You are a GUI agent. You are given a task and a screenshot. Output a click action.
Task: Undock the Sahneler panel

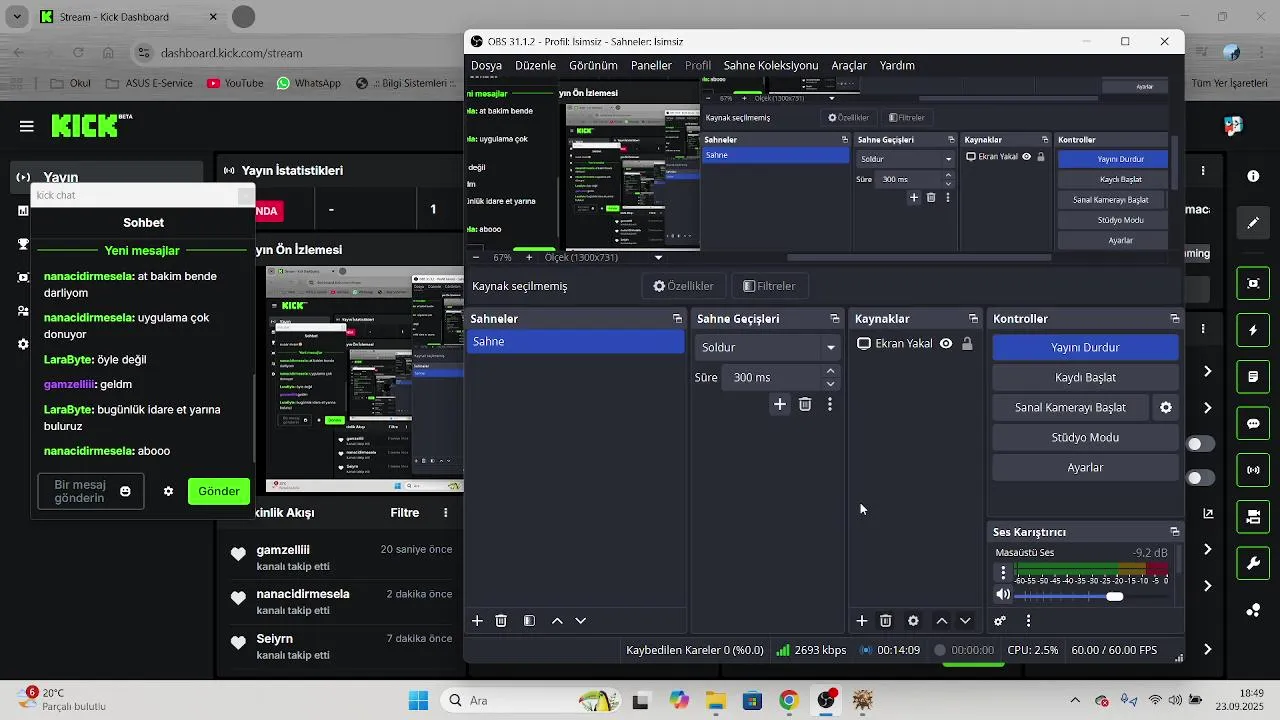click(677, 319)
